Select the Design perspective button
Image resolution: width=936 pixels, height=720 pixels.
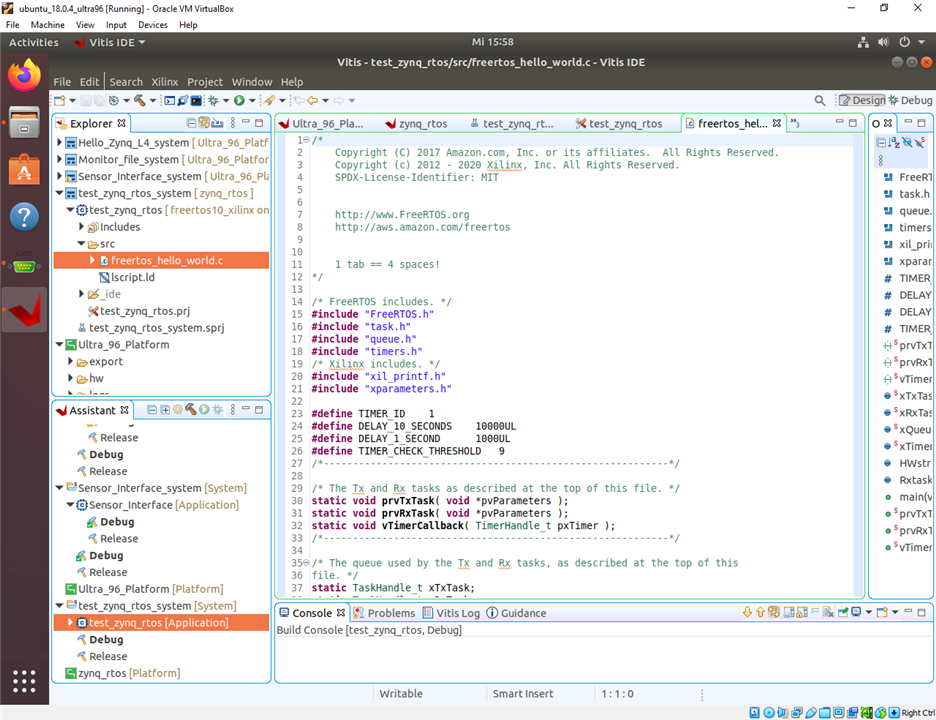(862, 100)
